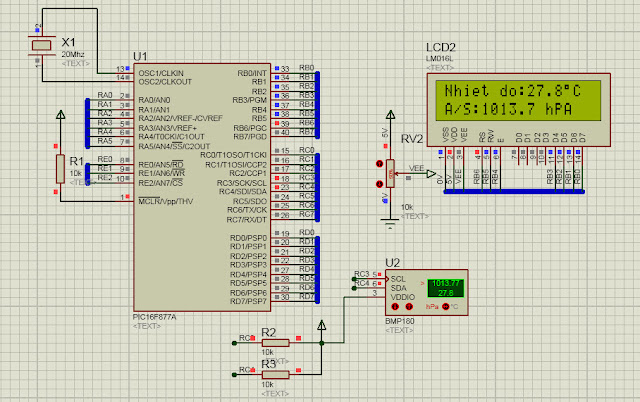Click the <TEXT> placeholder under PIC16F877A
This screenshot has width=640, height=402.
(x=147, y=326)
